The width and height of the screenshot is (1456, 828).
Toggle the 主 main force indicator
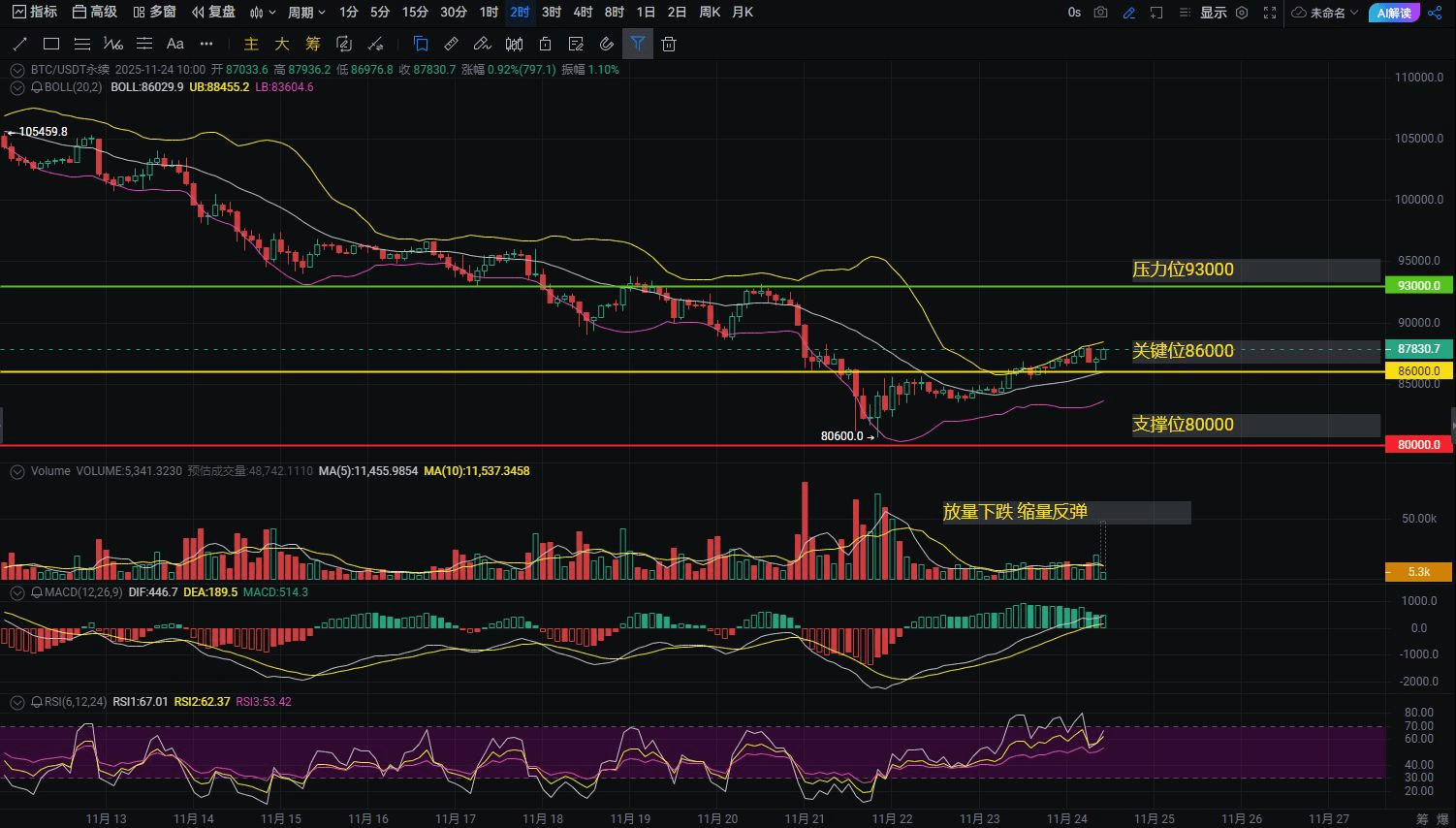[251, 44]
